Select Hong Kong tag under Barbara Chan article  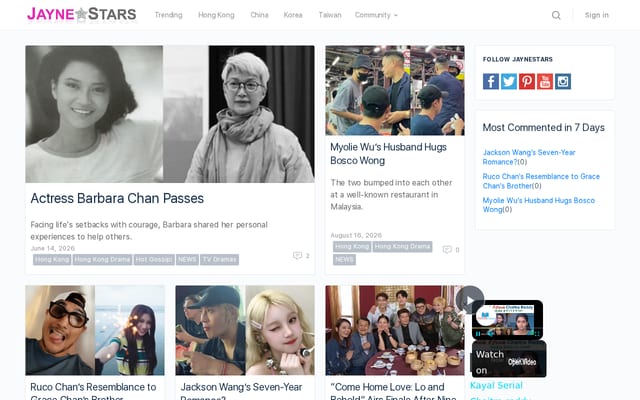[x=52, y=260]
